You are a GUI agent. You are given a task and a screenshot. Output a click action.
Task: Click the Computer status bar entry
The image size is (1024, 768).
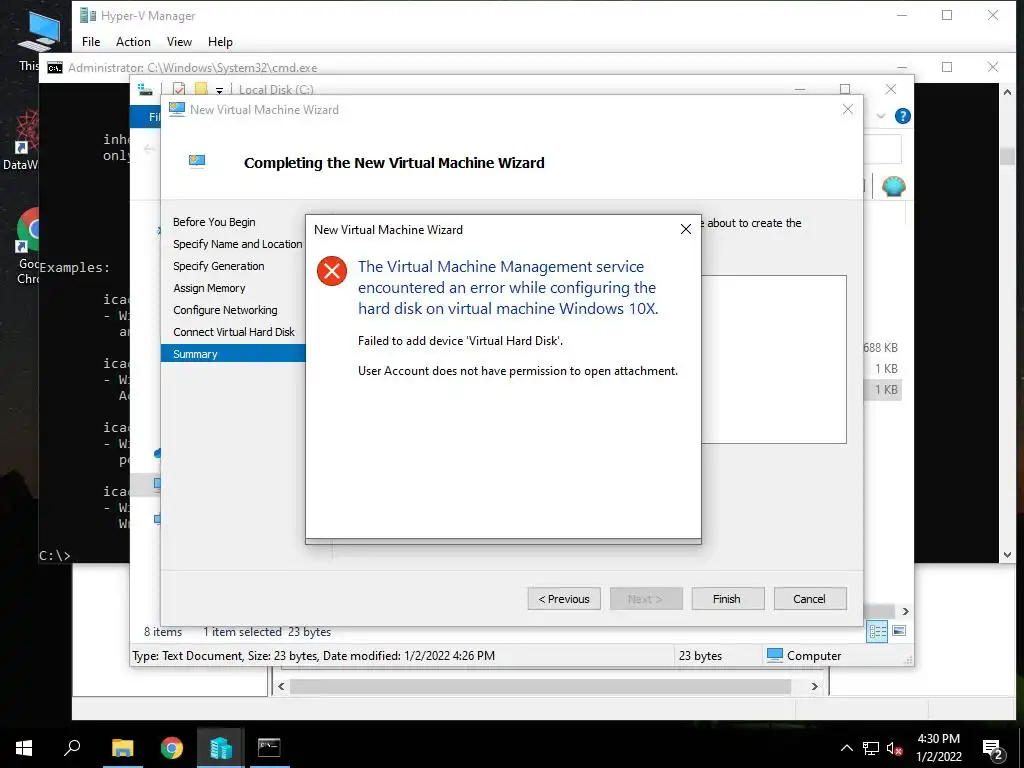click(x=804, y=656)
